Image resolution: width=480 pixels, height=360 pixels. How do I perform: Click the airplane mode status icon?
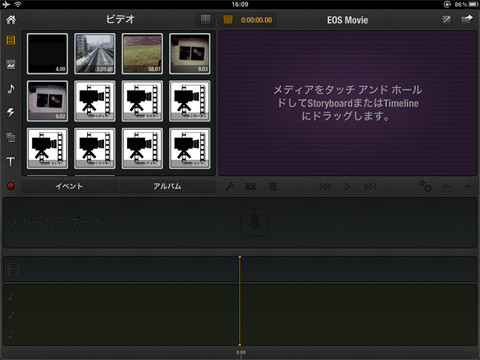[6, 4]
